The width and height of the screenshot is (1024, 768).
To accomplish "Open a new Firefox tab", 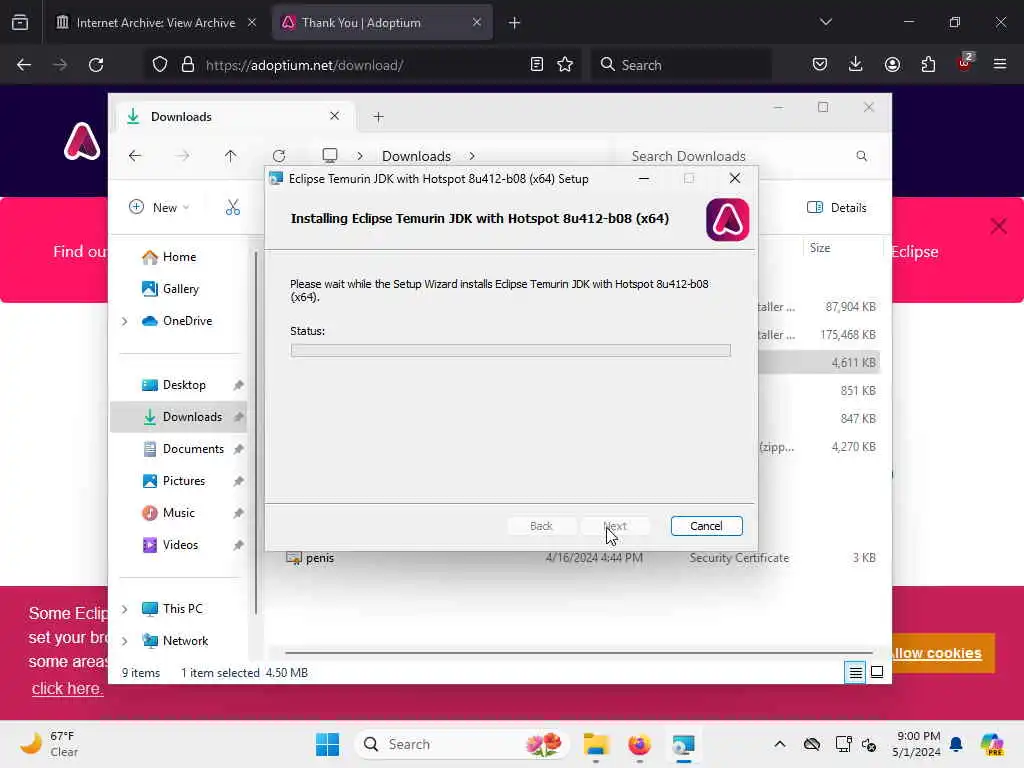I will (515, 23).
